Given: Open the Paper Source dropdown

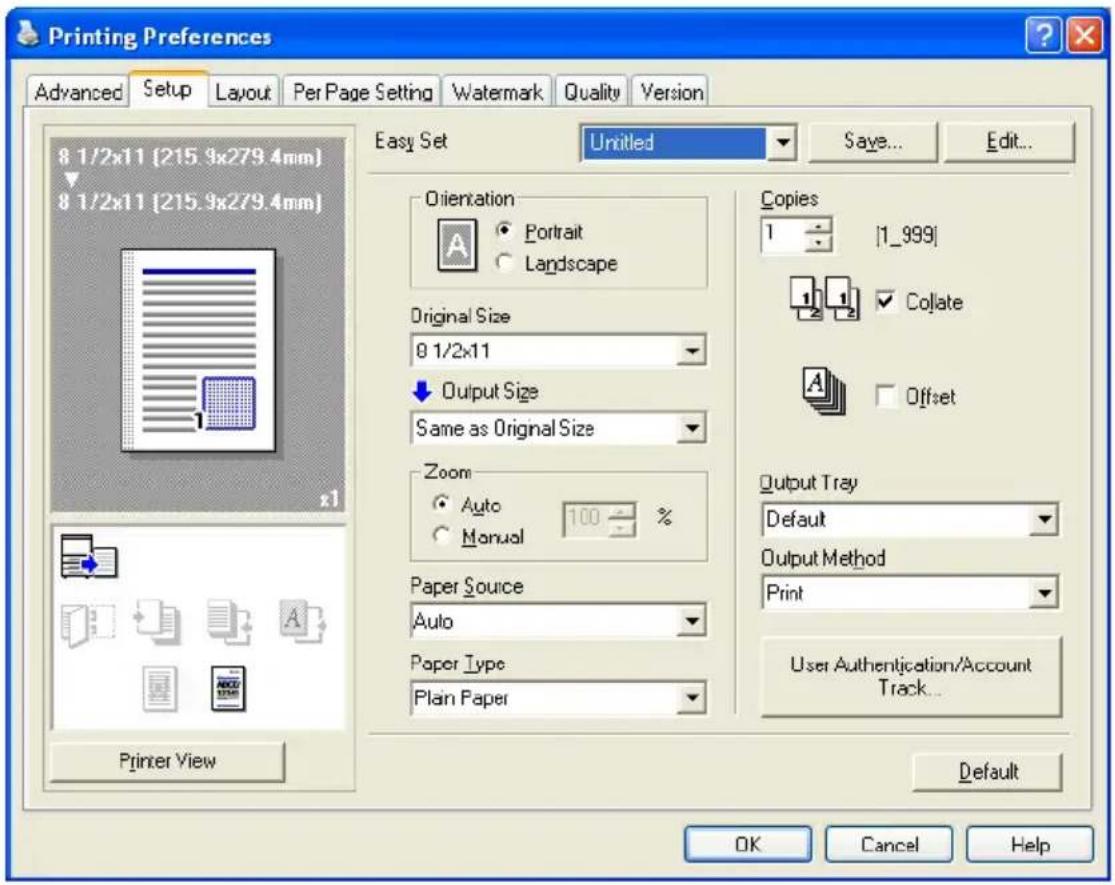Looking at the screenshot, I should pos(558,621).
